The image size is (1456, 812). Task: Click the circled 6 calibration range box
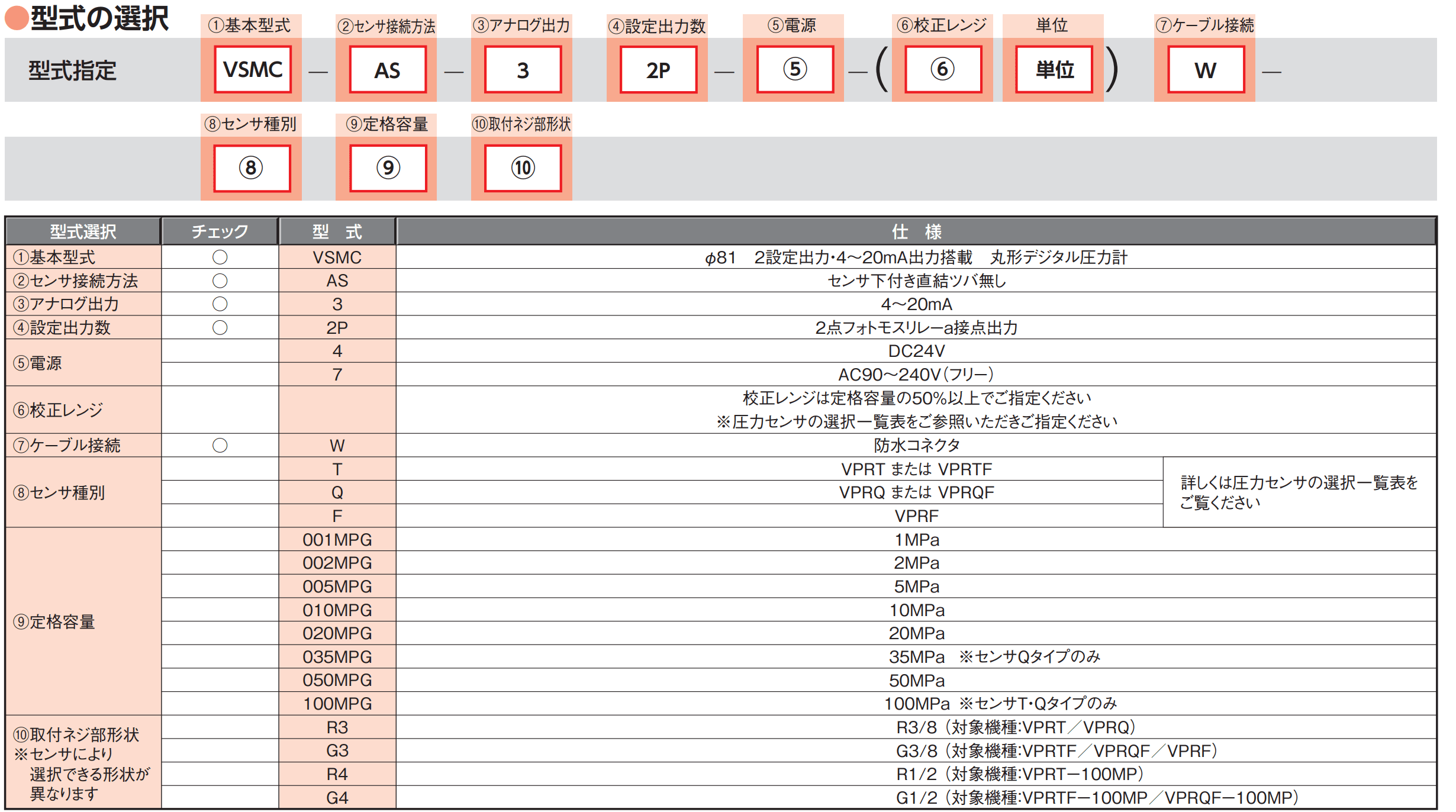(x=943, y=70)
